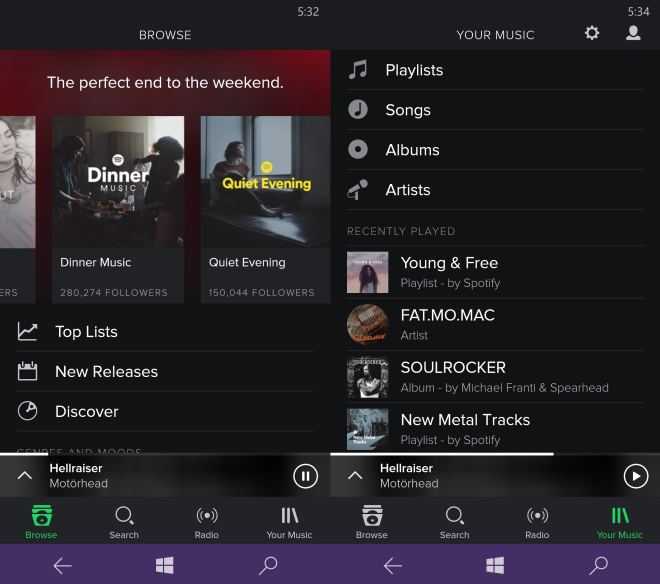Tap "SOULROCKER" album title

tap(453, 367)
